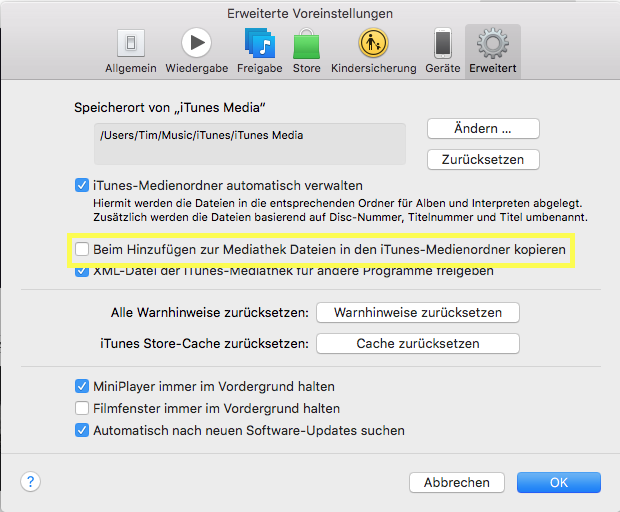Select the Erweitert gear icon
This screenshot has height=512, width=620.
click(493, 43)
